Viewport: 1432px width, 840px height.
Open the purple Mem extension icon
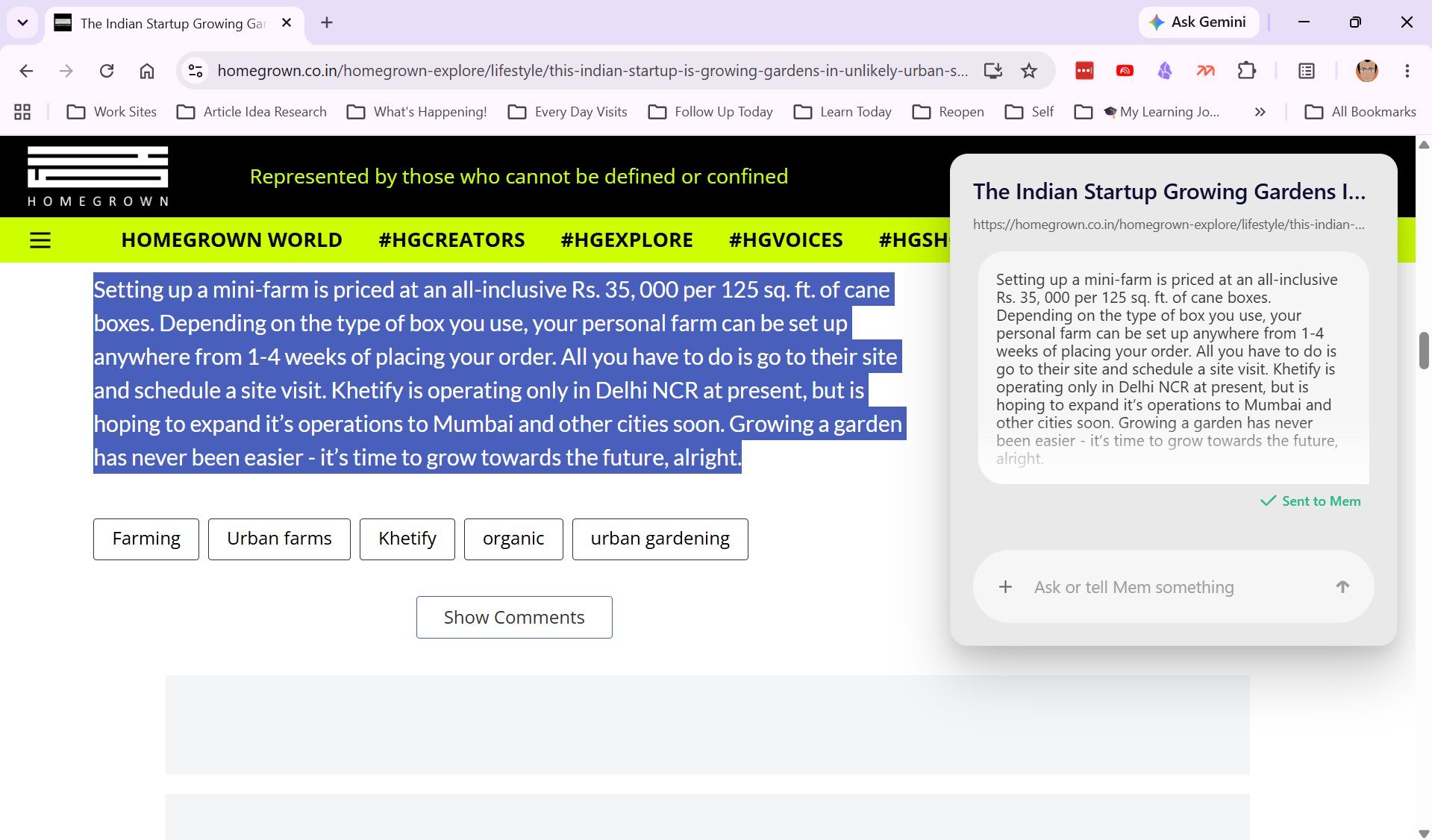tap(1165, 71)
